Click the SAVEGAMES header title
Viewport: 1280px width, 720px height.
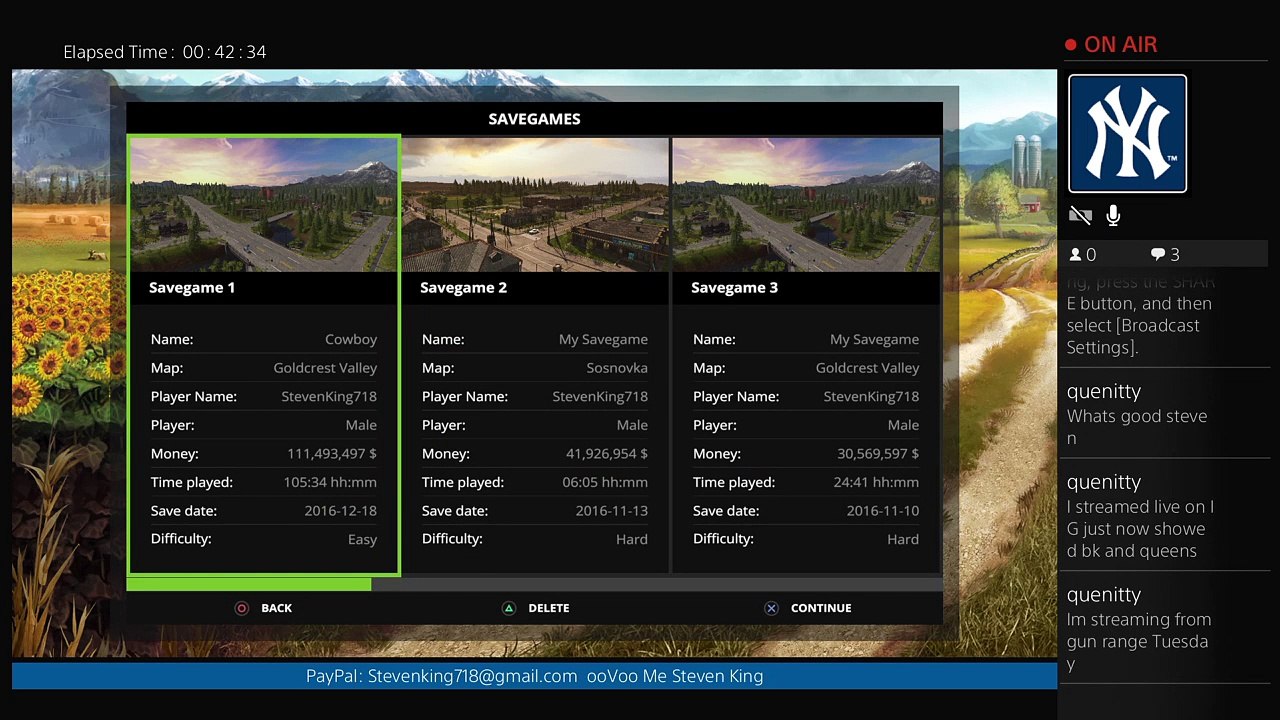point(534,119)
